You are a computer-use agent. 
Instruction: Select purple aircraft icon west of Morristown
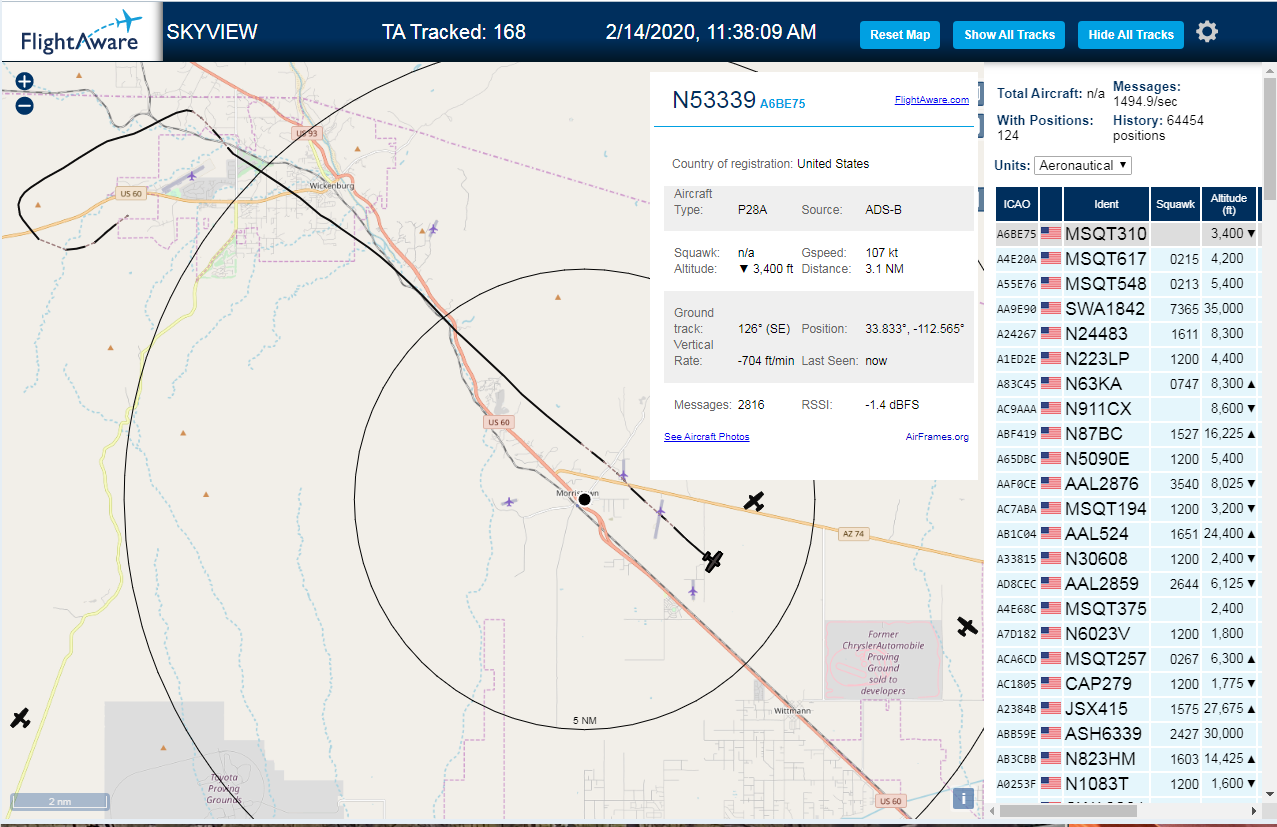point(510,501)
